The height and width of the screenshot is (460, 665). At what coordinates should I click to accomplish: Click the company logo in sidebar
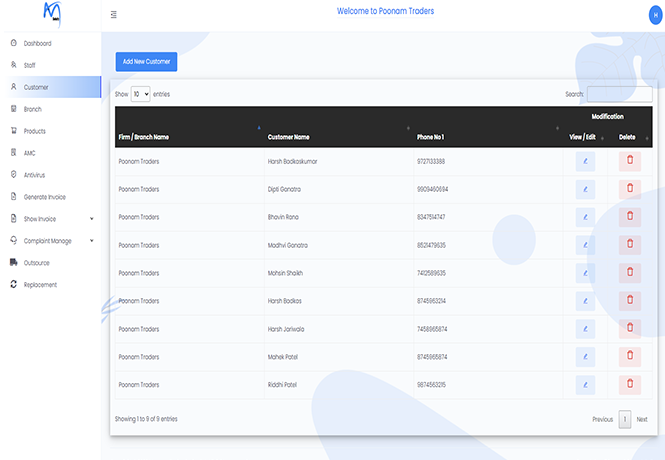coord(53,14)
